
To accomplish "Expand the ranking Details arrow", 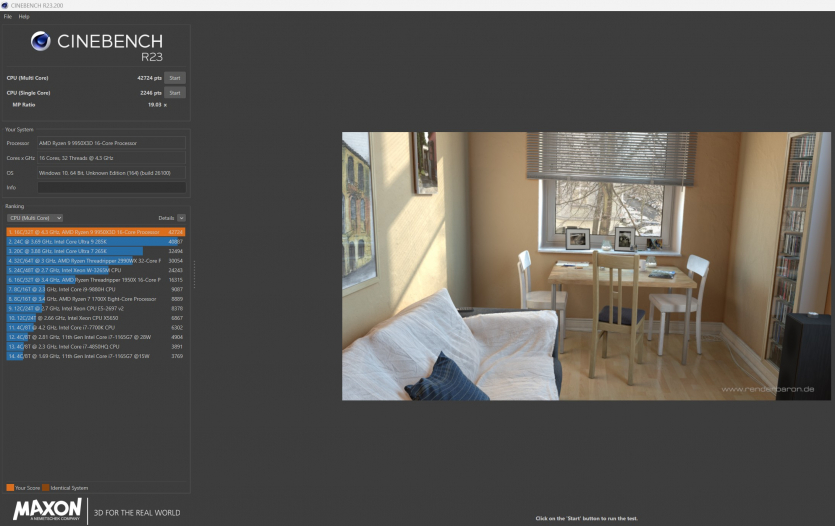I will (x=181, y=217).
